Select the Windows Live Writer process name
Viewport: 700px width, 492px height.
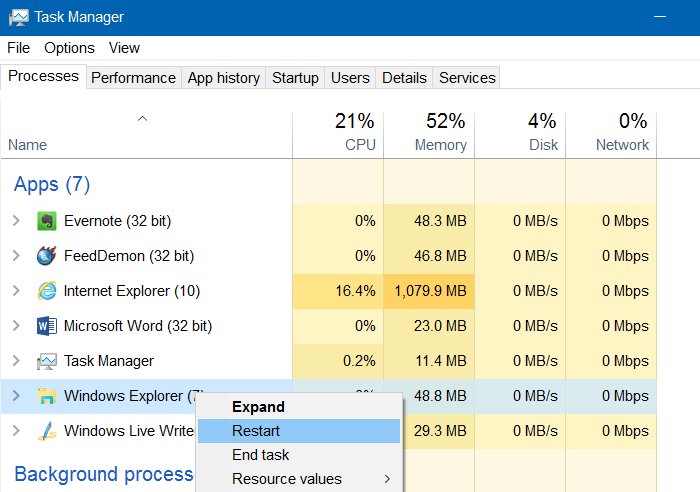(x=129, y=431)
